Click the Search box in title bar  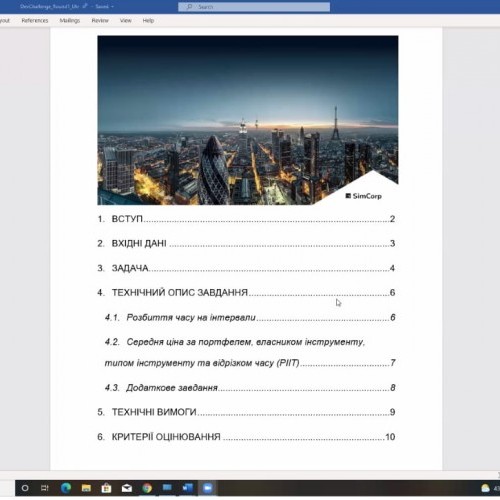point(254,7)
